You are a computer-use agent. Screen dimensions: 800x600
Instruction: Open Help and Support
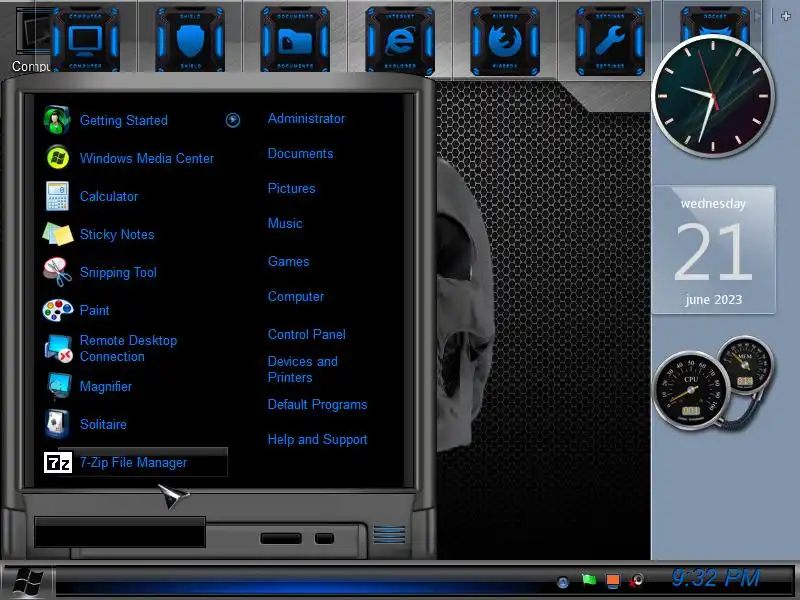[317, 439]
